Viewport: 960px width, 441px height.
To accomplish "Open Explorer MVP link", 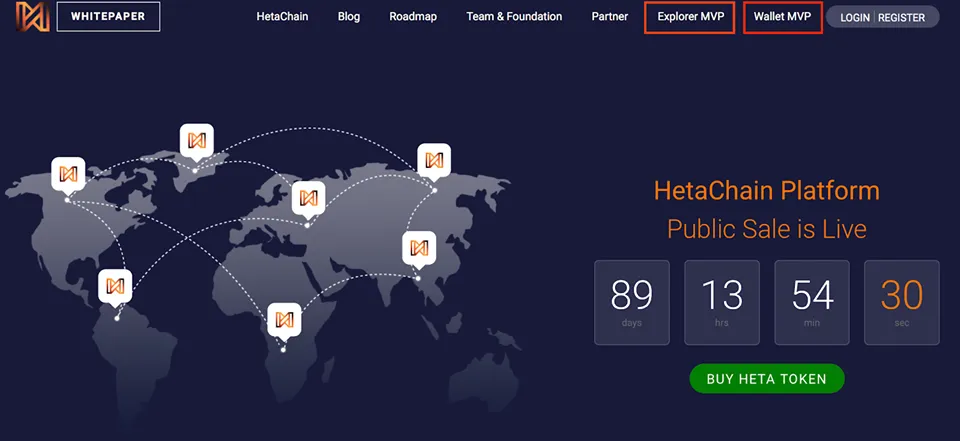I will click(x=689, y=17).
